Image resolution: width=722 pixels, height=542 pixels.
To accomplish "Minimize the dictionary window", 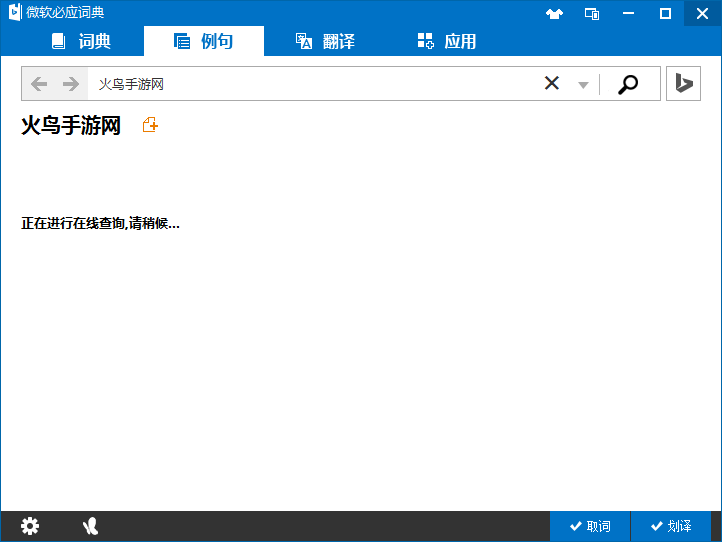I will tap(629, 13).
